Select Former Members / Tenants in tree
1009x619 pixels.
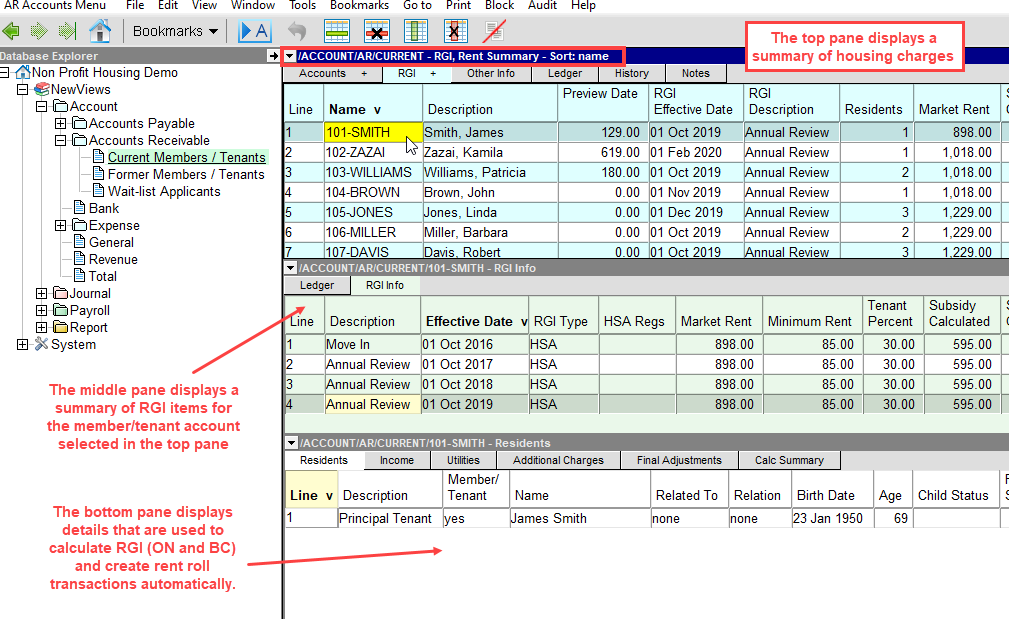point(186,175)
